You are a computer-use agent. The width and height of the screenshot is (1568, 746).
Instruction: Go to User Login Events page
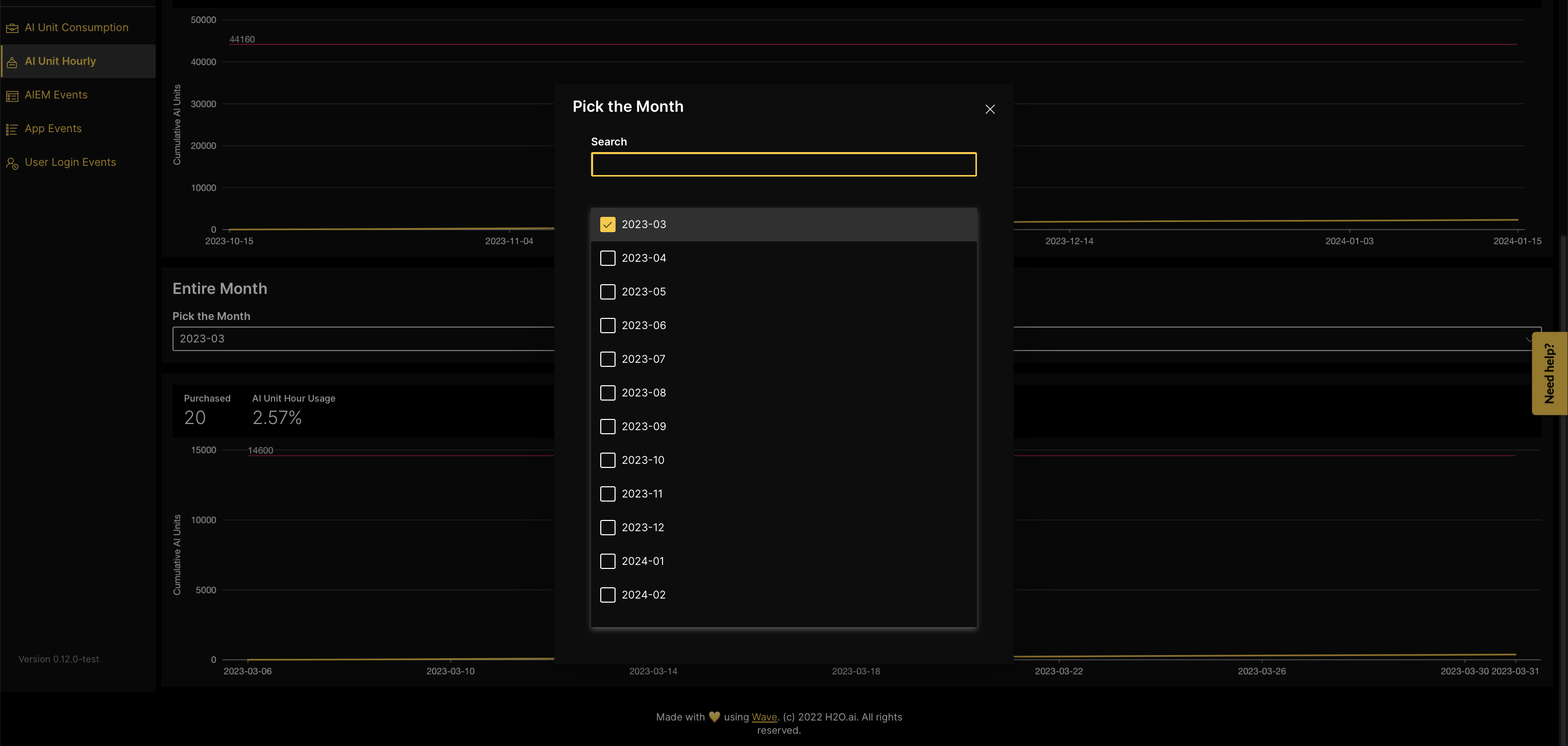(70, 162)
